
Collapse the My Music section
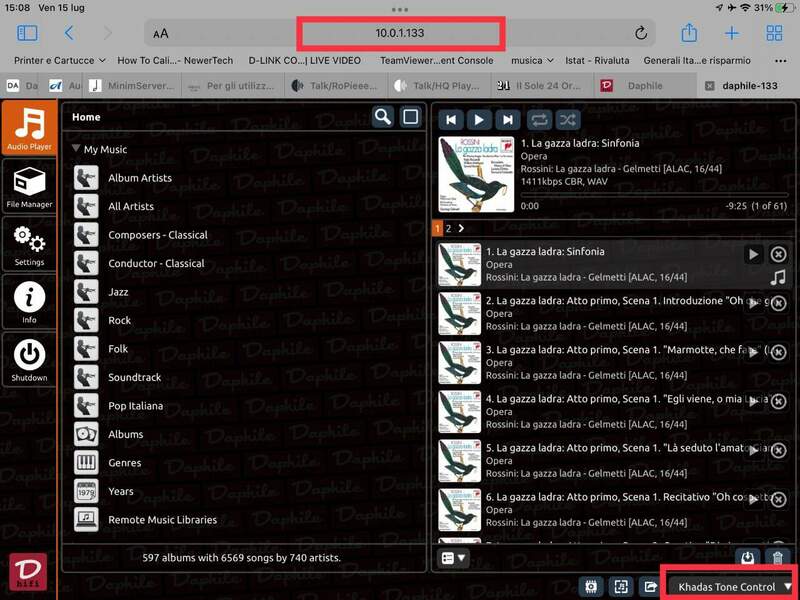pos(77,149)
